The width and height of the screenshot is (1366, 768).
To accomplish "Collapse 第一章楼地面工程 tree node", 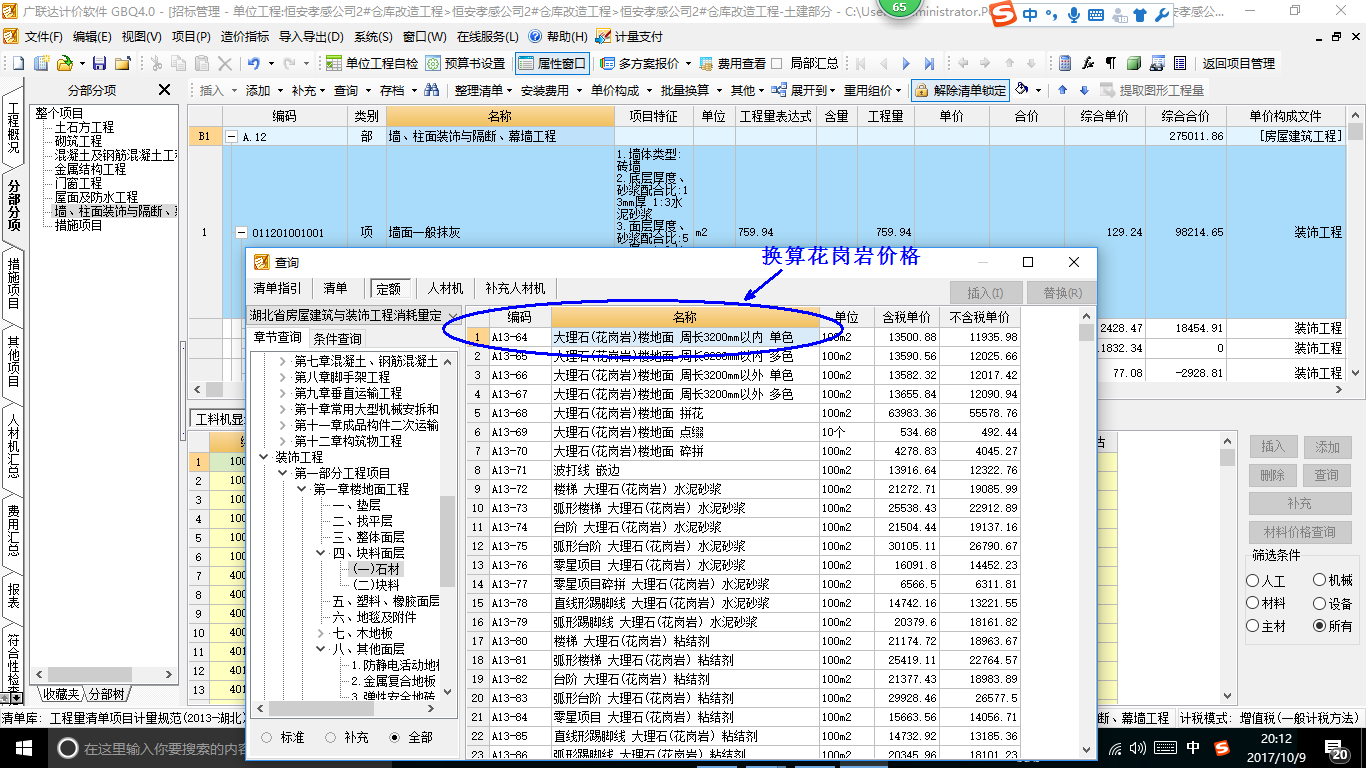I will (302, 489).
